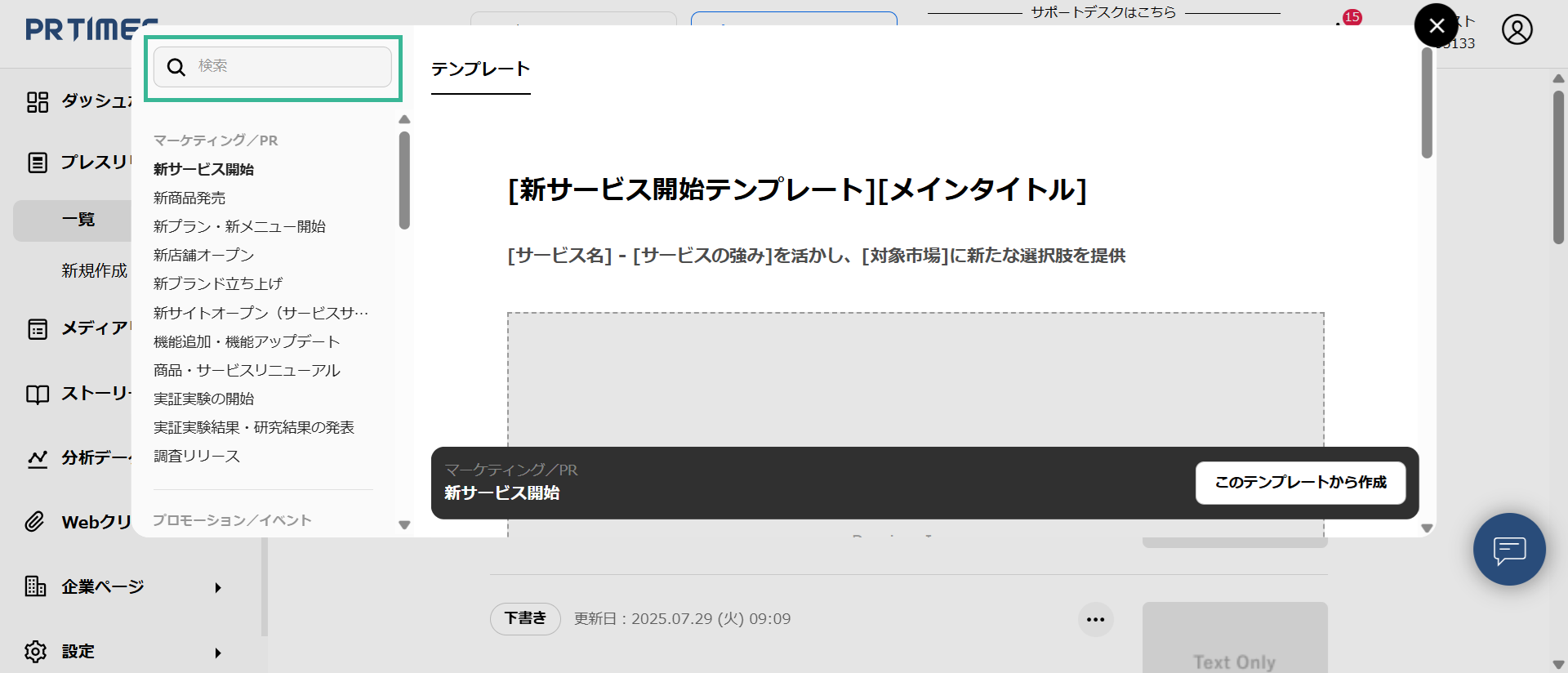The width and height of the screenshot is (1568, 673).
Task: Select 商品・サービスリニューアル template
Action: click(247, 370)
